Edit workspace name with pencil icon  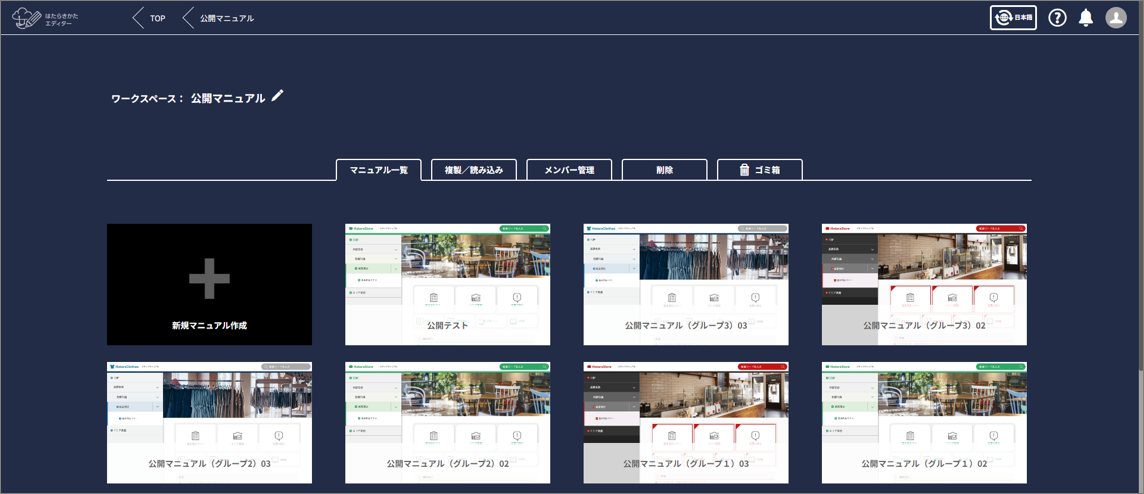pyautogui.click(x=278, y=96)
